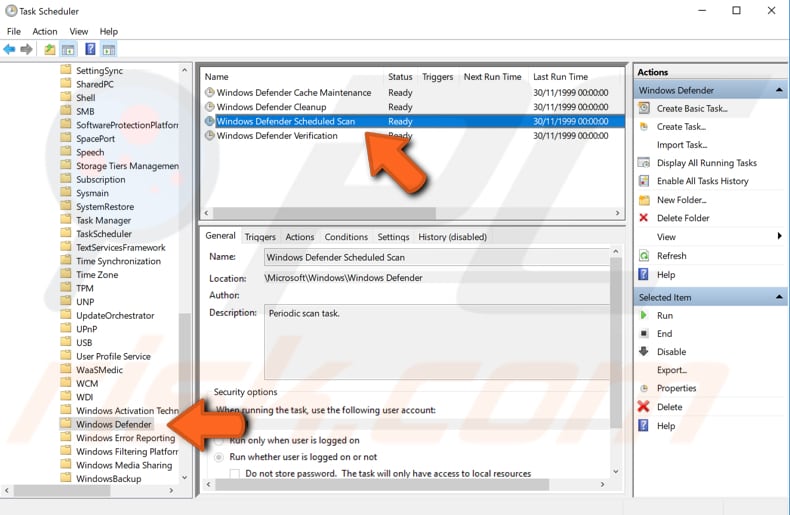The height and width of the screenshot is (515, 790).
Task: Click the Export... action
Action: pyautogui.click(x=672, y=370)
